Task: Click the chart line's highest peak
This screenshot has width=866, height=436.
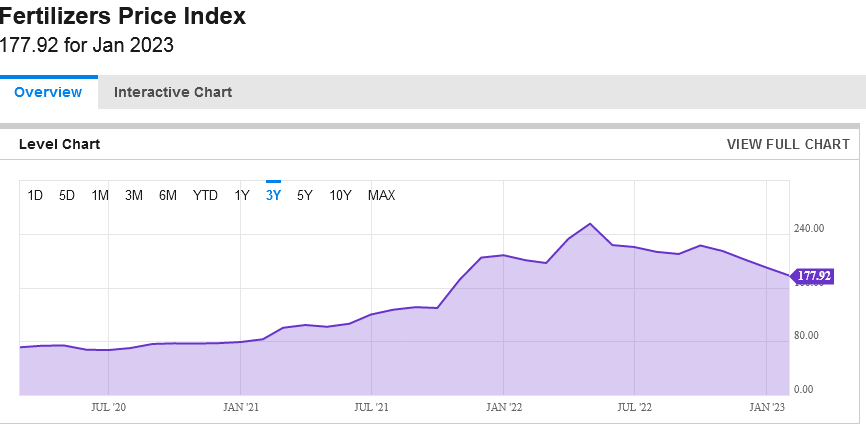Action: (x=590, y=224)
